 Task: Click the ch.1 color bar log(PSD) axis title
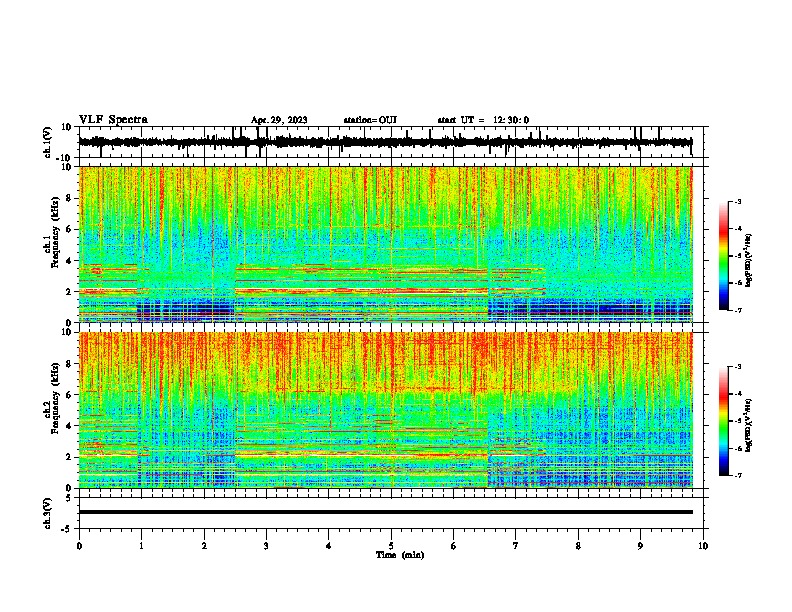click(749, 260)
